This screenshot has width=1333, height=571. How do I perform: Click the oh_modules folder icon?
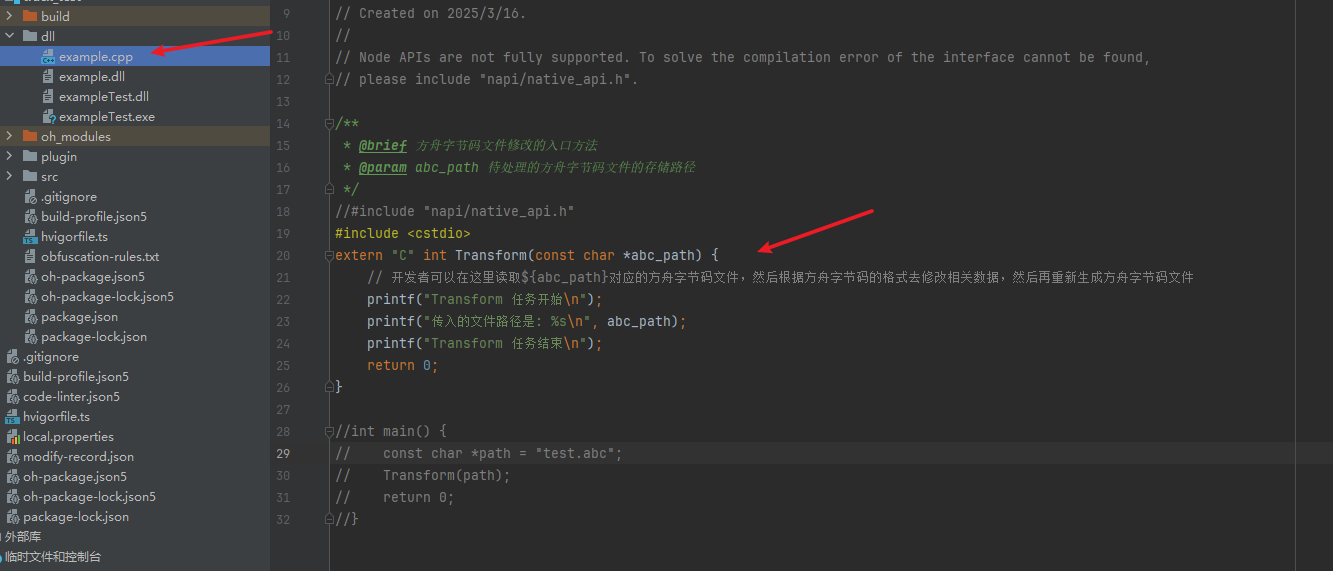pos(30,137)
